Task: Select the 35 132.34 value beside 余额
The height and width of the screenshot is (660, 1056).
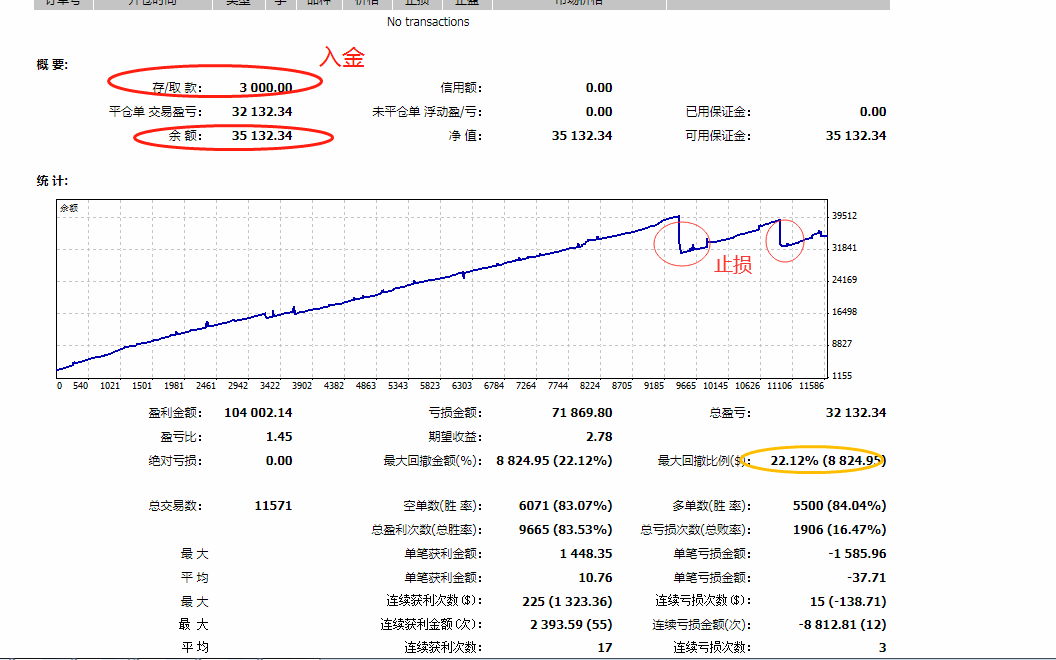Action: 262,135
